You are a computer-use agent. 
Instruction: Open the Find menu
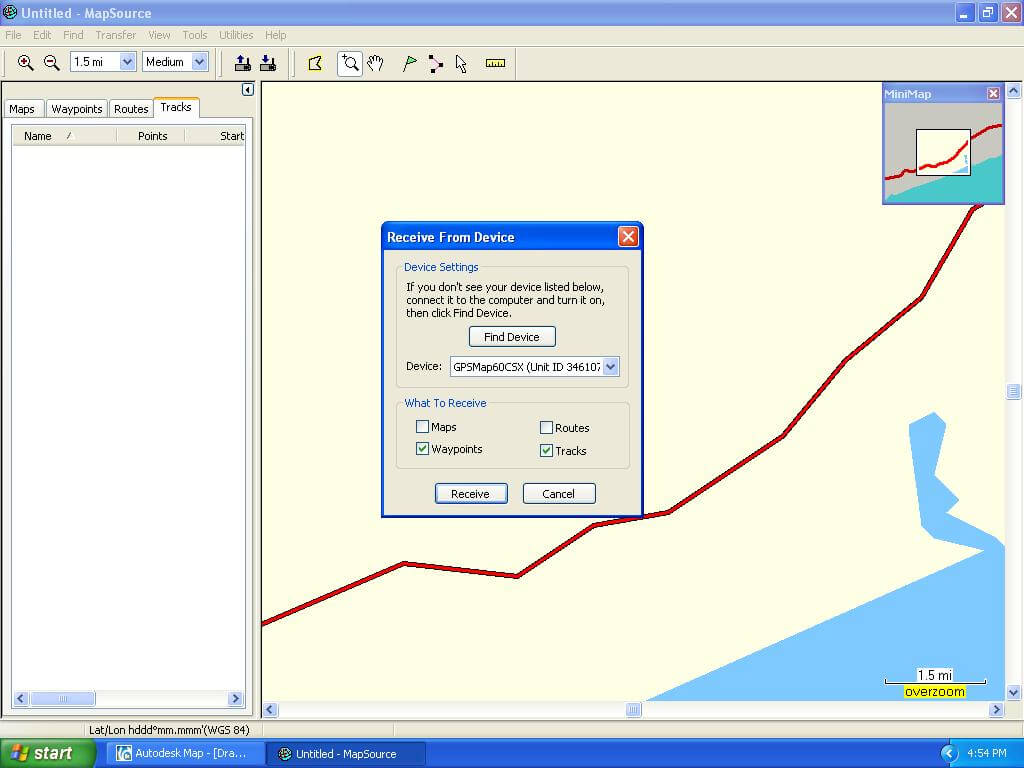click(73, 35)
